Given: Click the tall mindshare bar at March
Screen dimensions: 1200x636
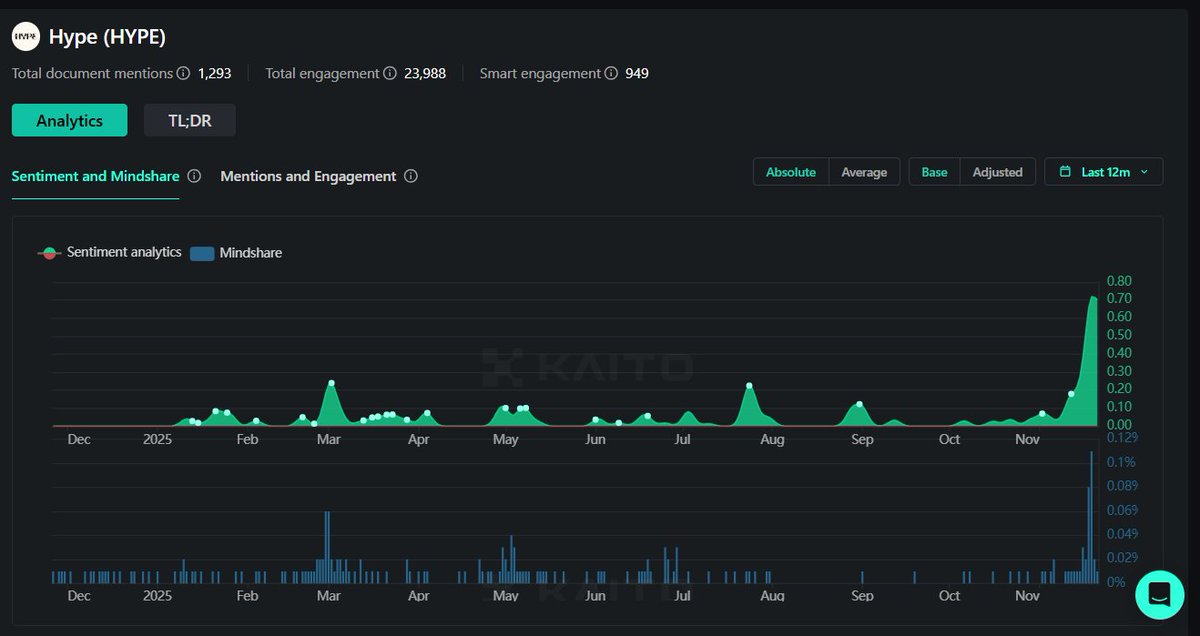Looking at the screenshot, I should (x=326, y=546).
